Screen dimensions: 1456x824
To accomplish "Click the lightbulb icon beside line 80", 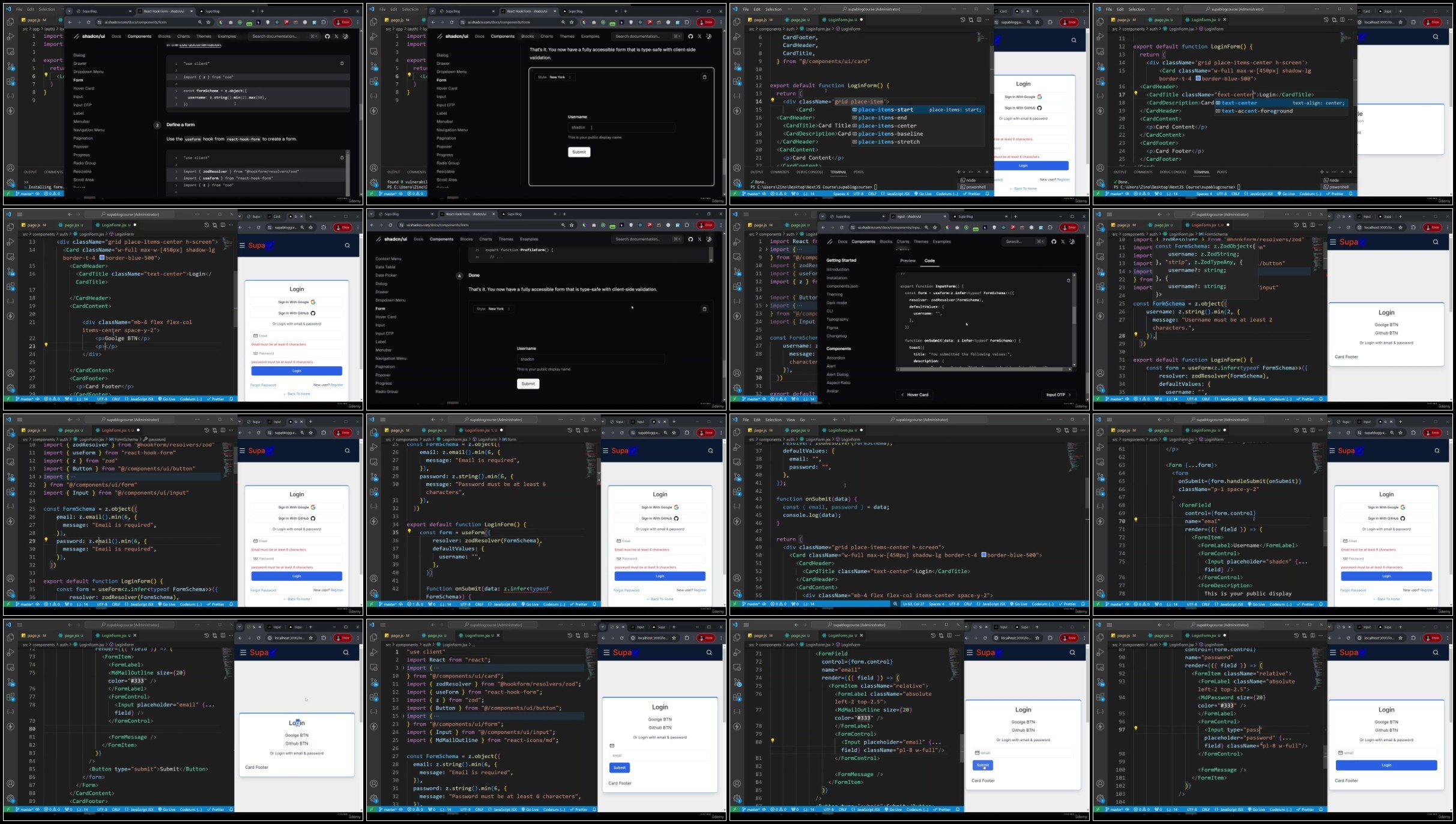I will tap(772, 741).
